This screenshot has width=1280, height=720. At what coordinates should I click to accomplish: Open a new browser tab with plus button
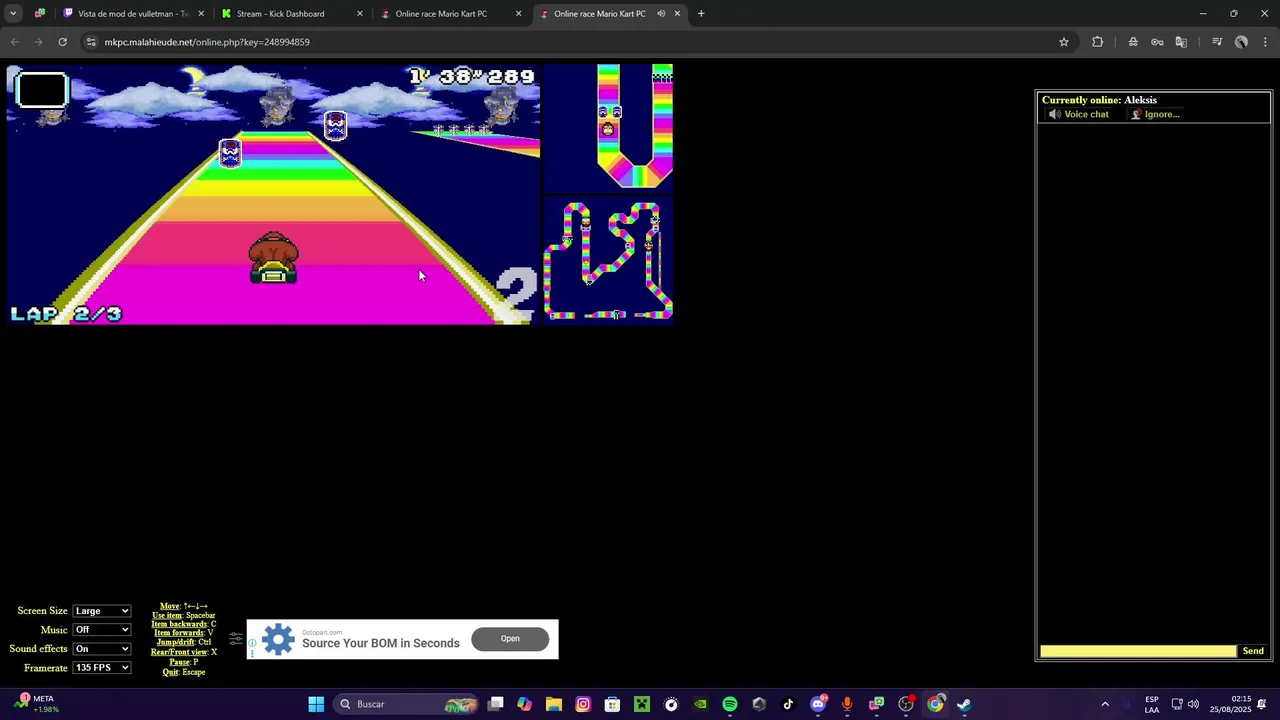[701, 14]
